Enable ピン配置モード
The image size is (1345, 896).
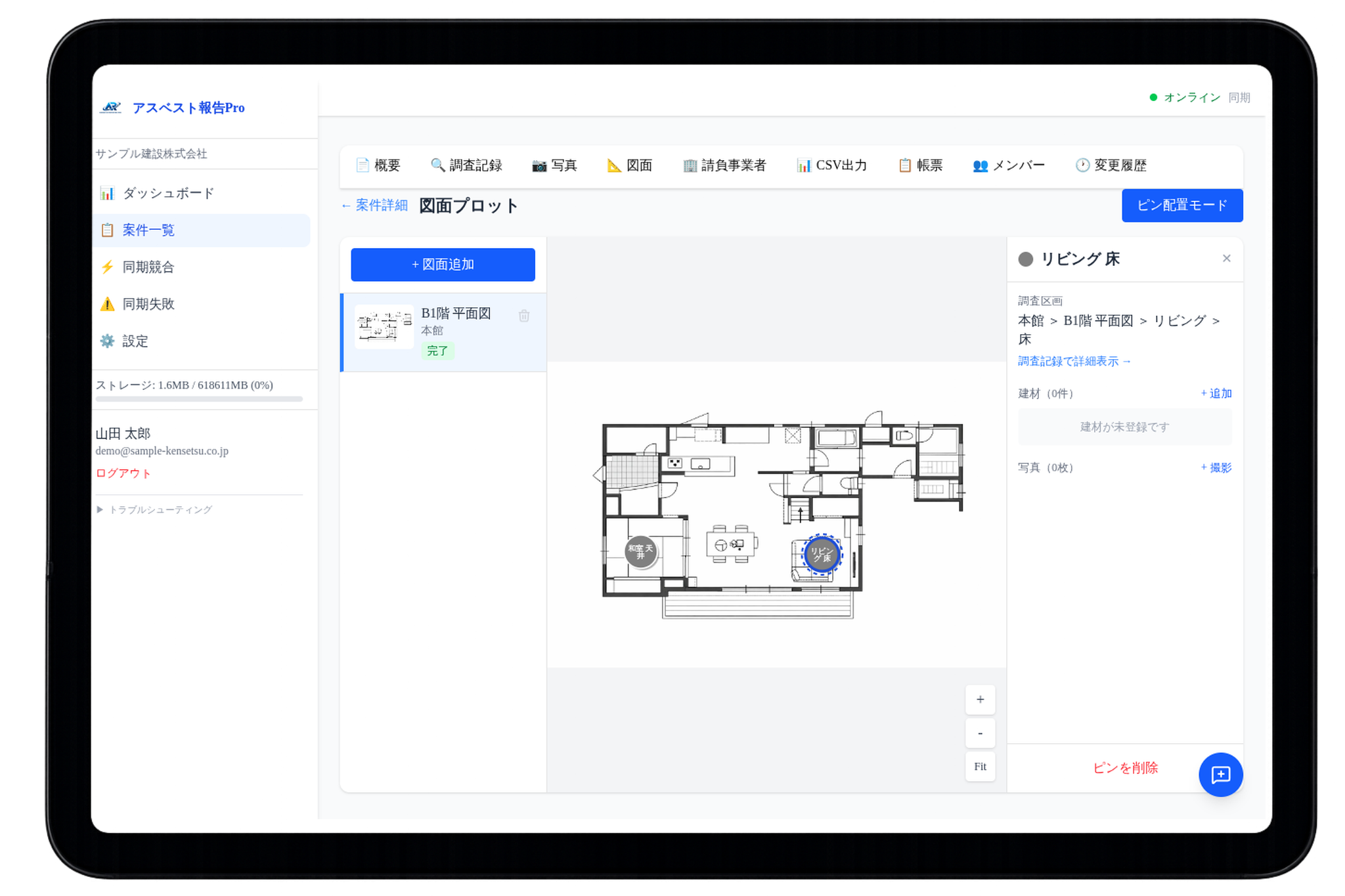click(x=1181, y=205)
